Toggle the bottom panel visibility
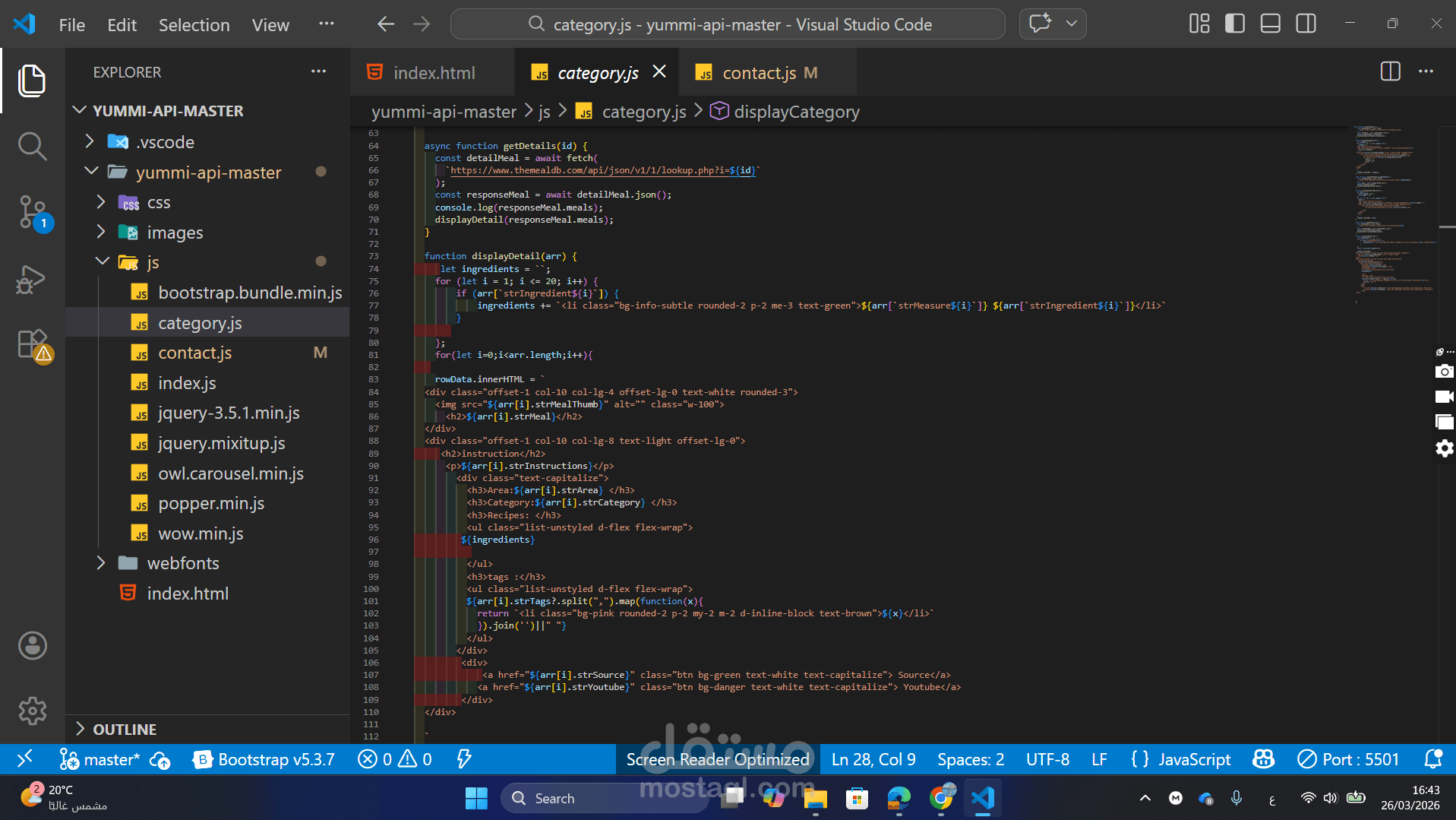The image size is (1456, 820). pos(1270,24)
